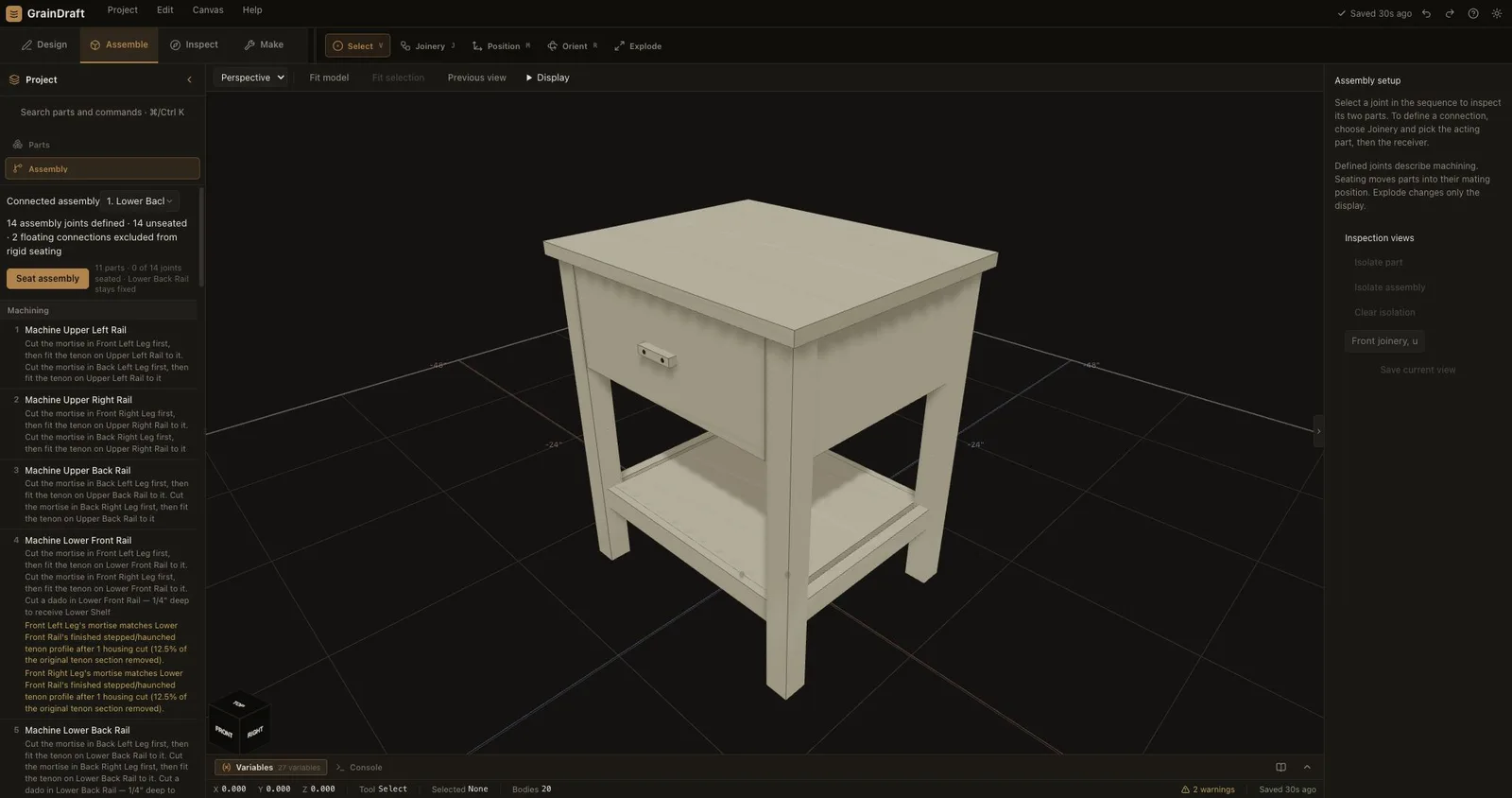The width and height of the screenshot is (1512, 798).
Task: Click Fit selection in the viewport bar
Action: coord(398,78)
